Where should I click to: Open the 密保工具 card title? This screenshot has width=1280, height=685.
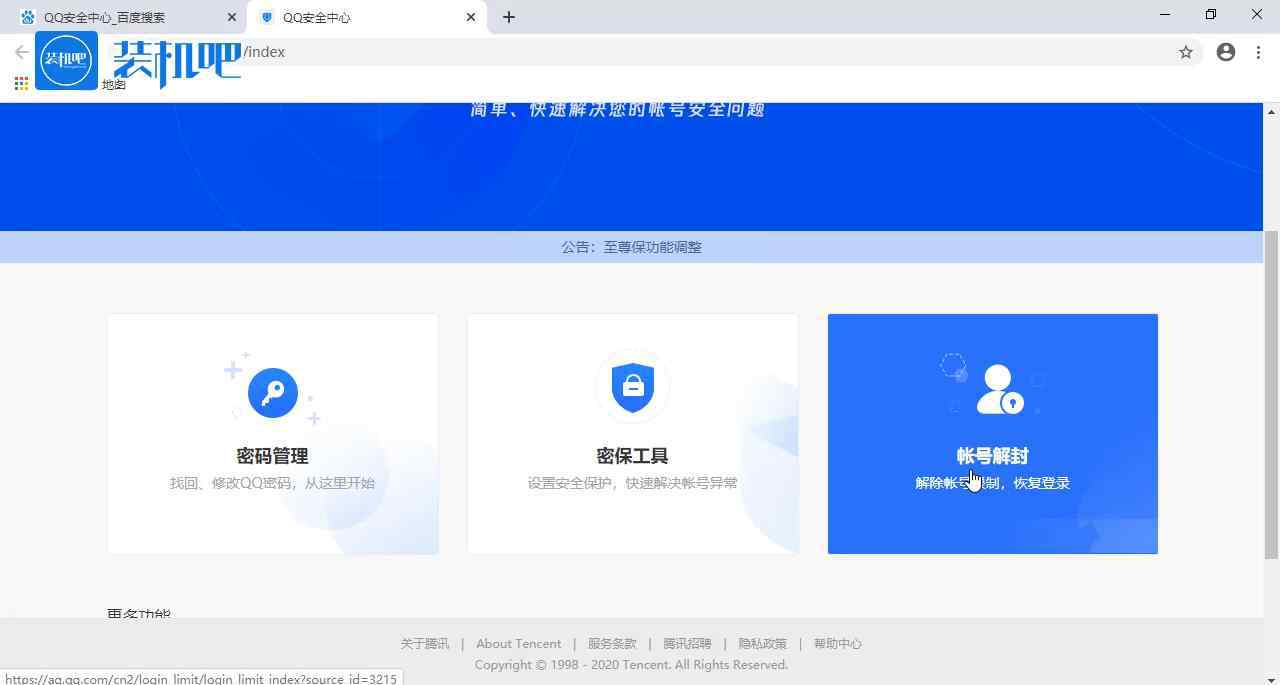click(632, 456)
